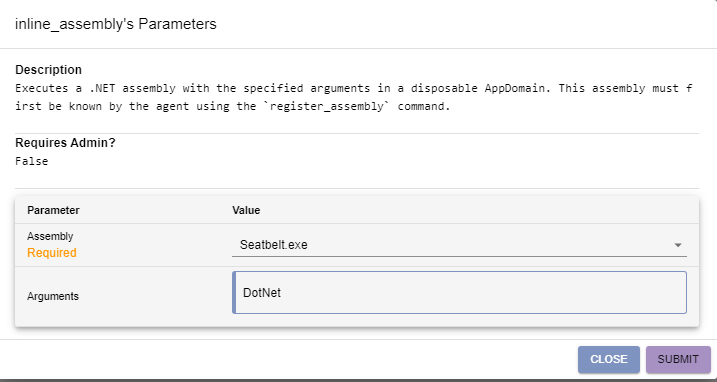Click the inline_assembly's Parameters title
Viewport: 717px width, 382px height.
[x=116, y=24]
